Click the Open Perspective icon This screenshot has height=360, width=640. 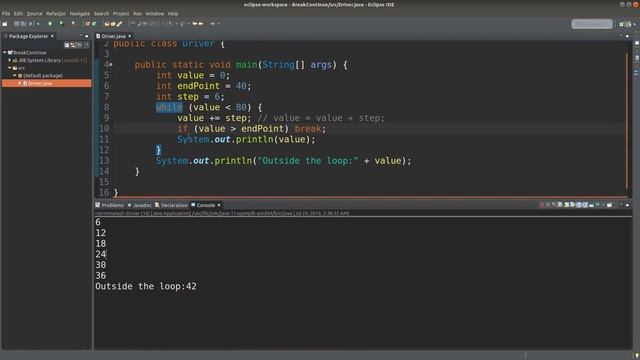coord(622,24)
